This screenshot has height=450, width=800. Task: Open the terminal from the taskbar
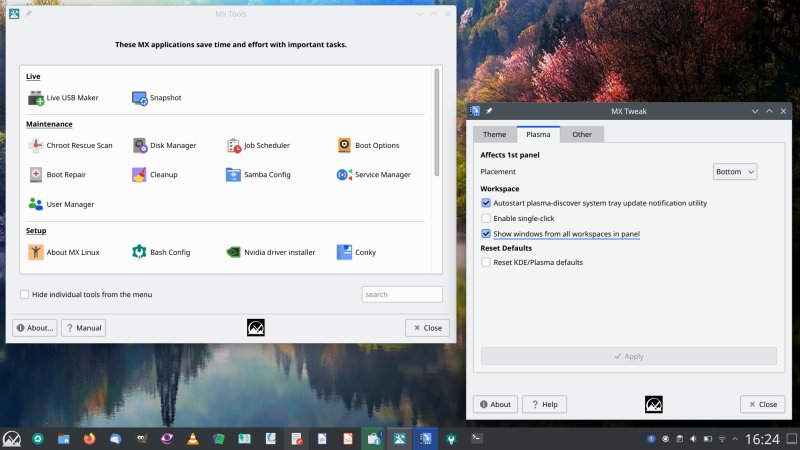pos(477,438)
